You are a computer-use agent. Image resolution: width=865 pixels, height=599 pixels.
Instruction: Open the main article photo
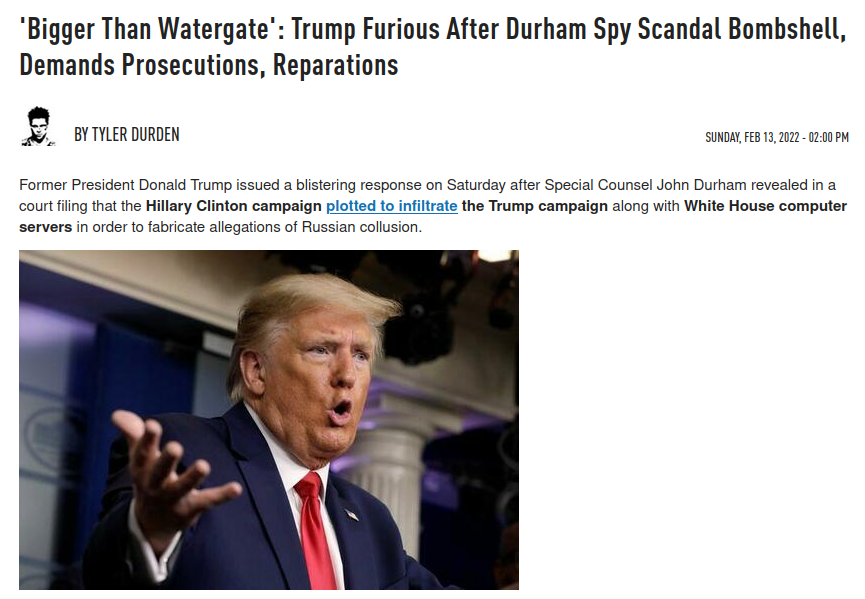click(x=269, y=420)
